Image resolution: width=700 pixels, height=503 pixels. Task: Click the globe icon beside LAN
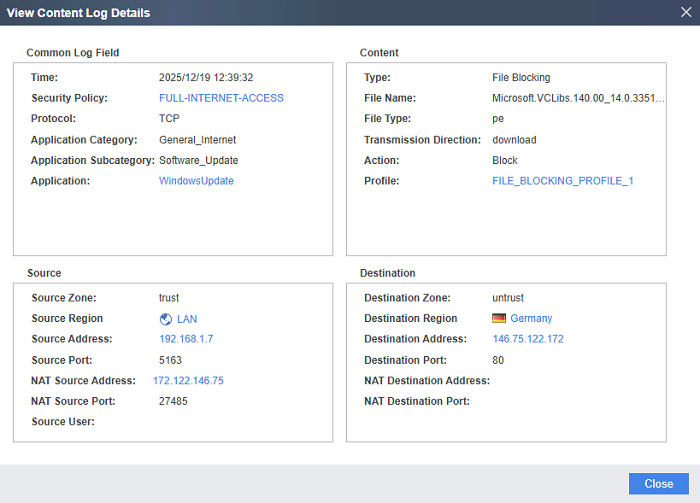(x=166, y=319)
